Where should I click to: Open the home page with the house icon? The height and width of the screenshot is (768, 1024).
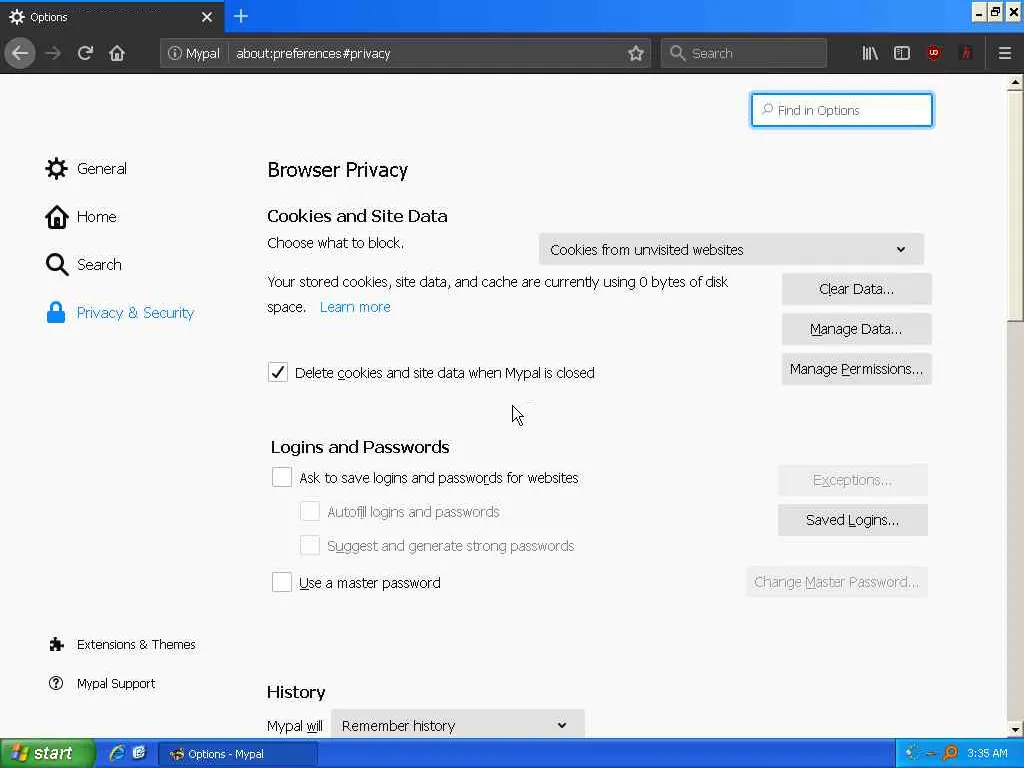117,53
